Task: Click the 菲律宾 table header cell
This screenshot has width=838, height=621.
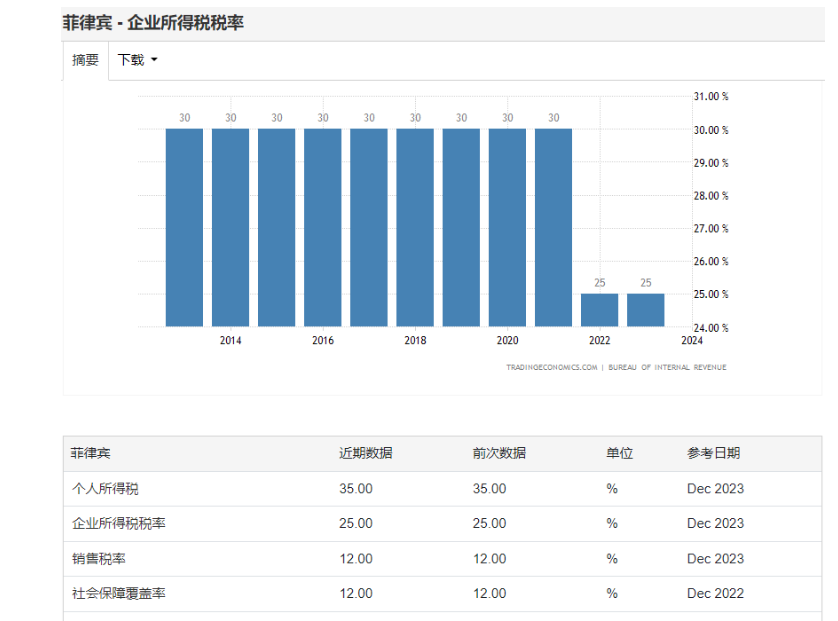Action: (x=91, y=453)
